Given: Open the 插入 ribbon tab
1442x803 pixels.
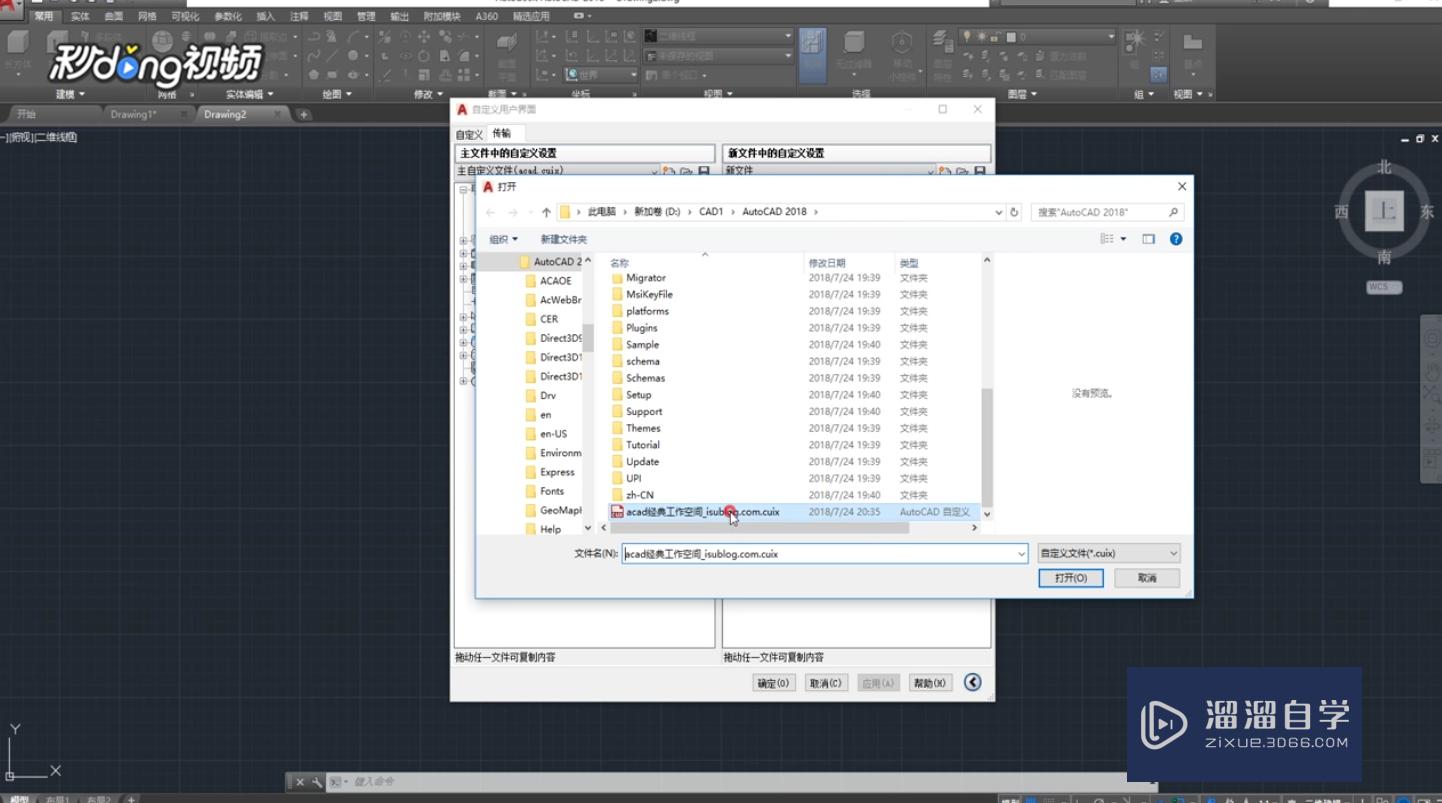Looking at the screenshot, I should pos(265,17).
